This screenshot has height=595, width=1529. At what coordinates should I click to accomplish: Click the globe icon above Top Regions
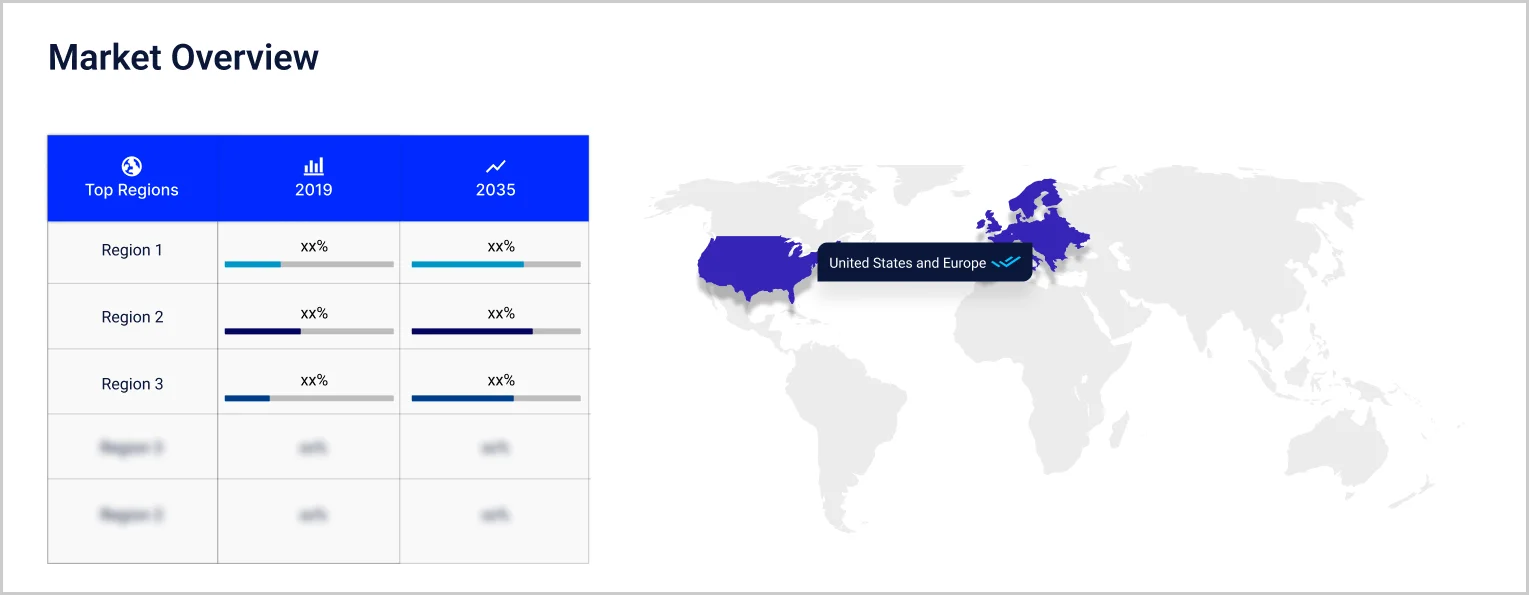coord(131,166)
